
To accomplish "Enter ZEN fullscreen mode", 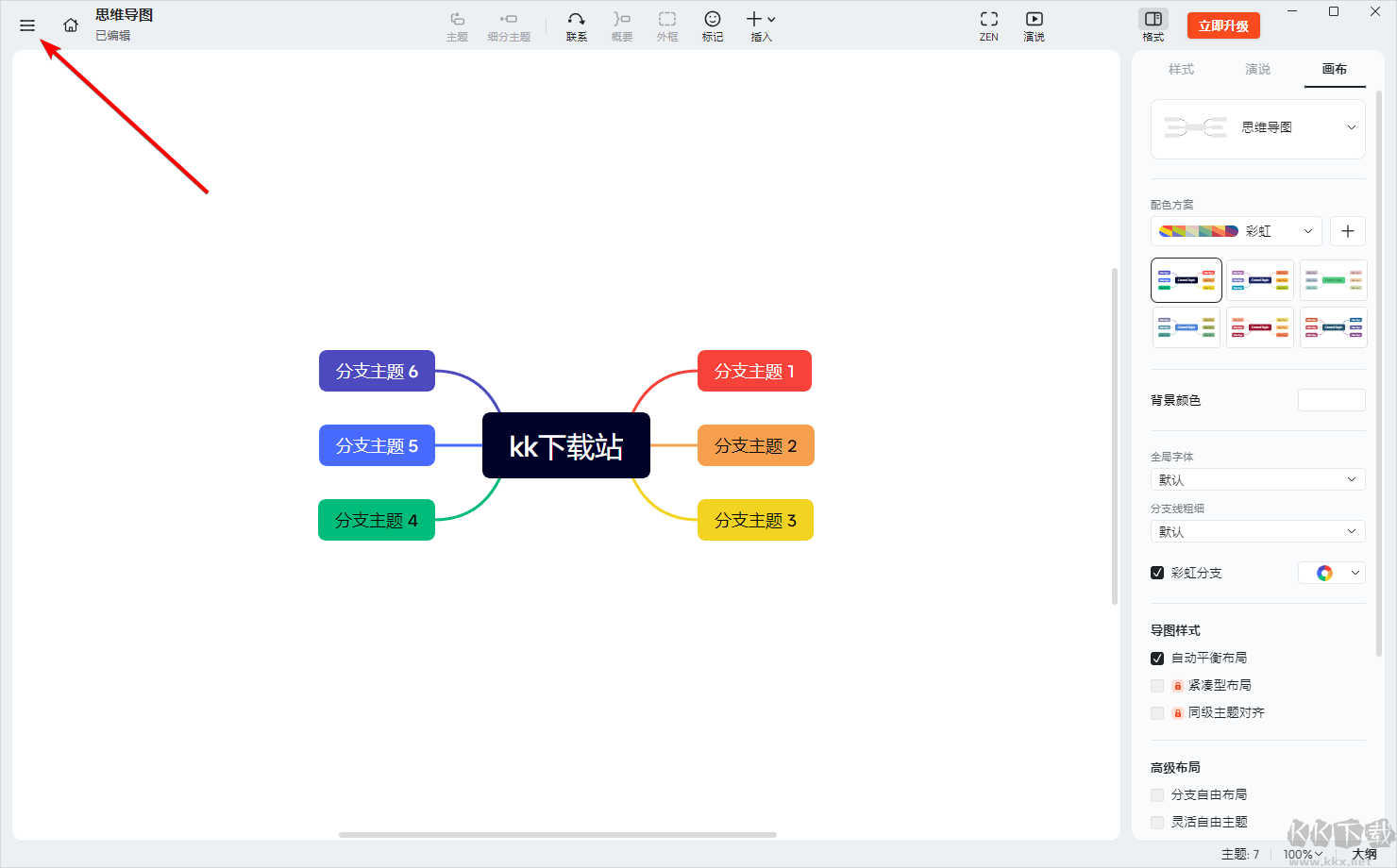I will coord(989,26).
